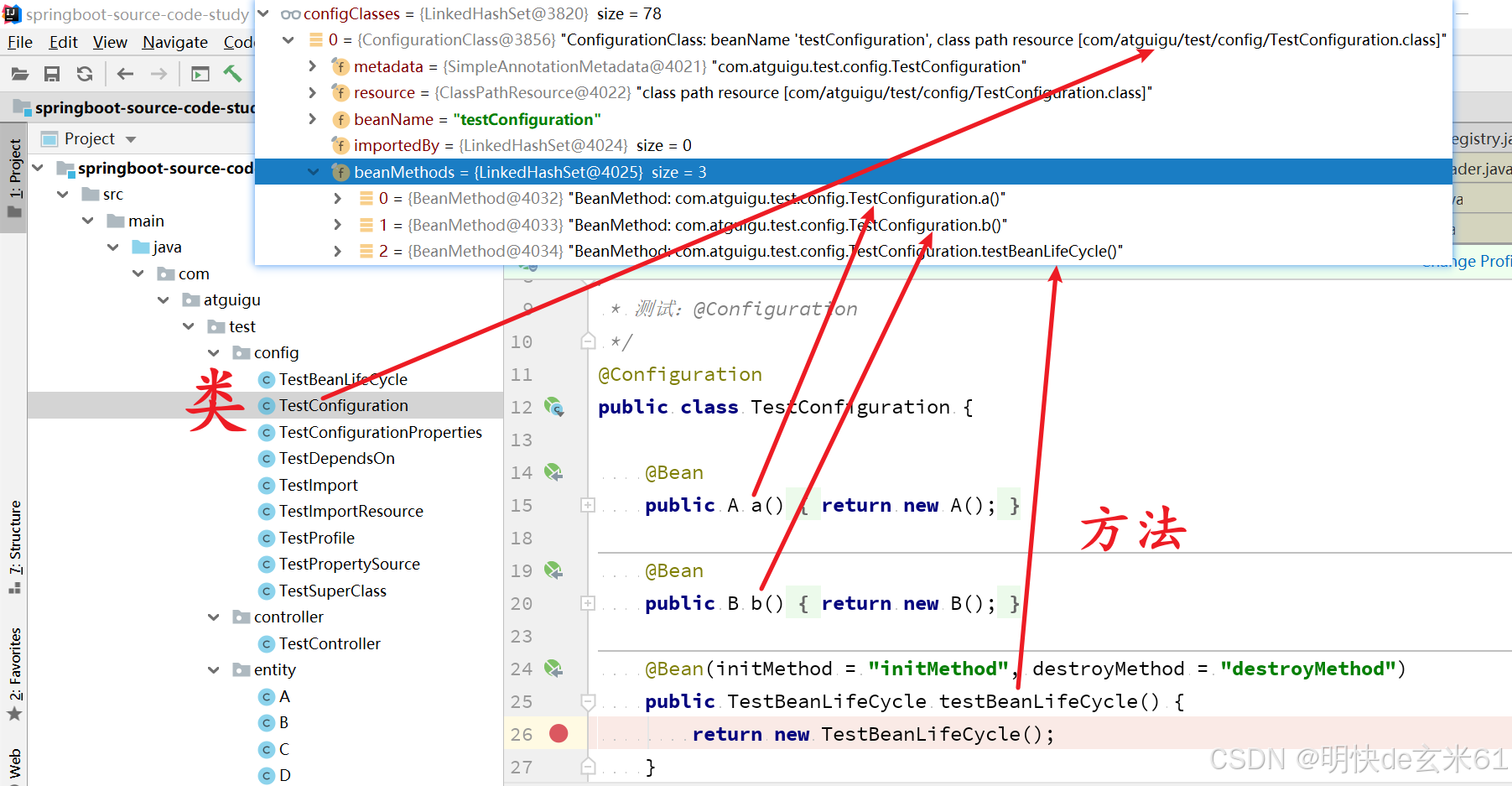
Task: Click the bean gutter icon on line 12
Action: (x=553, y=407)
